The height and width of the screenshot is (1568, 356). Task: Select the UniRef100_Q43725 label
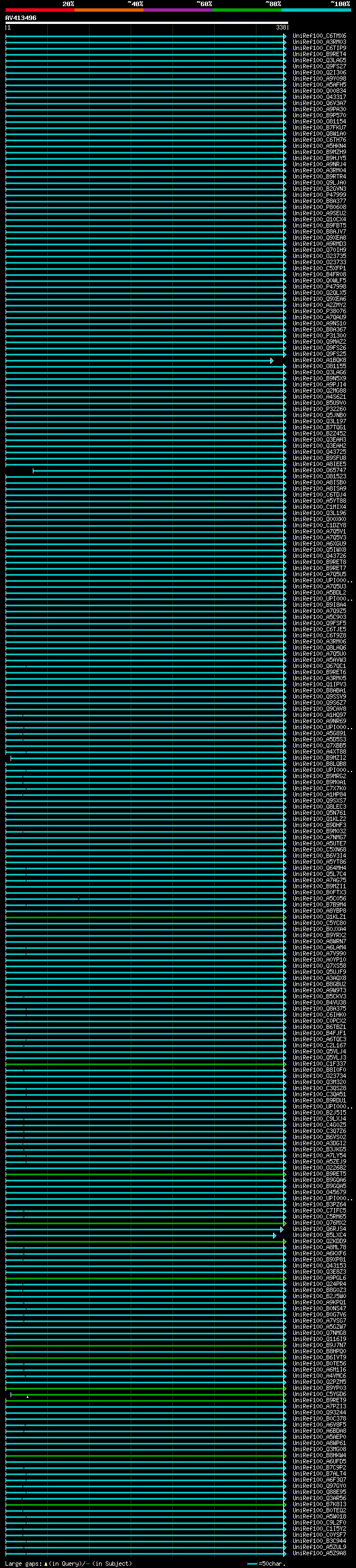click(x=319, y=452)
